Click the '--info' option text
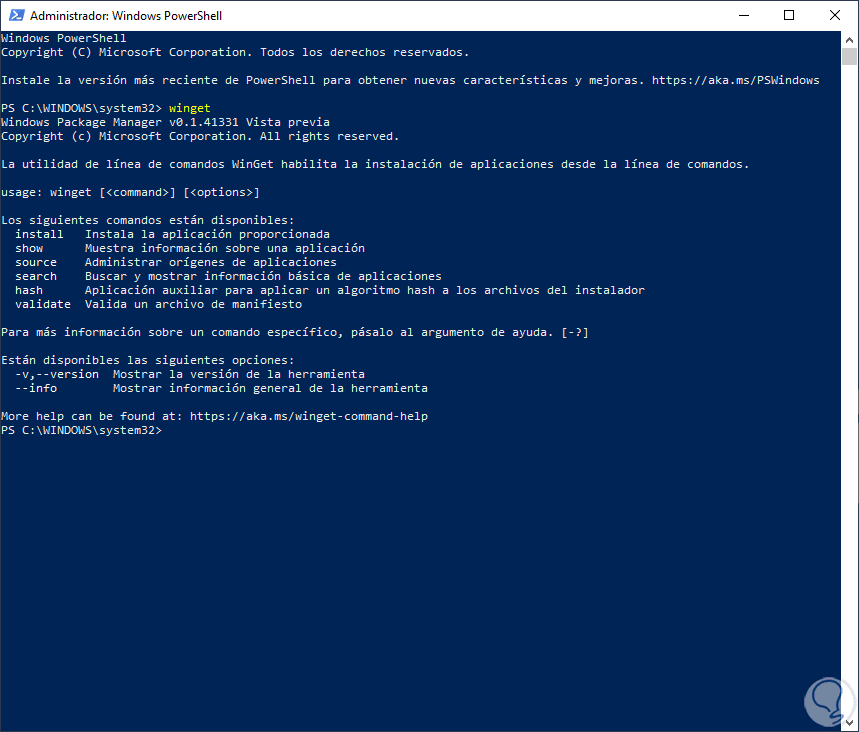Screen dimensions: 859x732 coord(36,388)
